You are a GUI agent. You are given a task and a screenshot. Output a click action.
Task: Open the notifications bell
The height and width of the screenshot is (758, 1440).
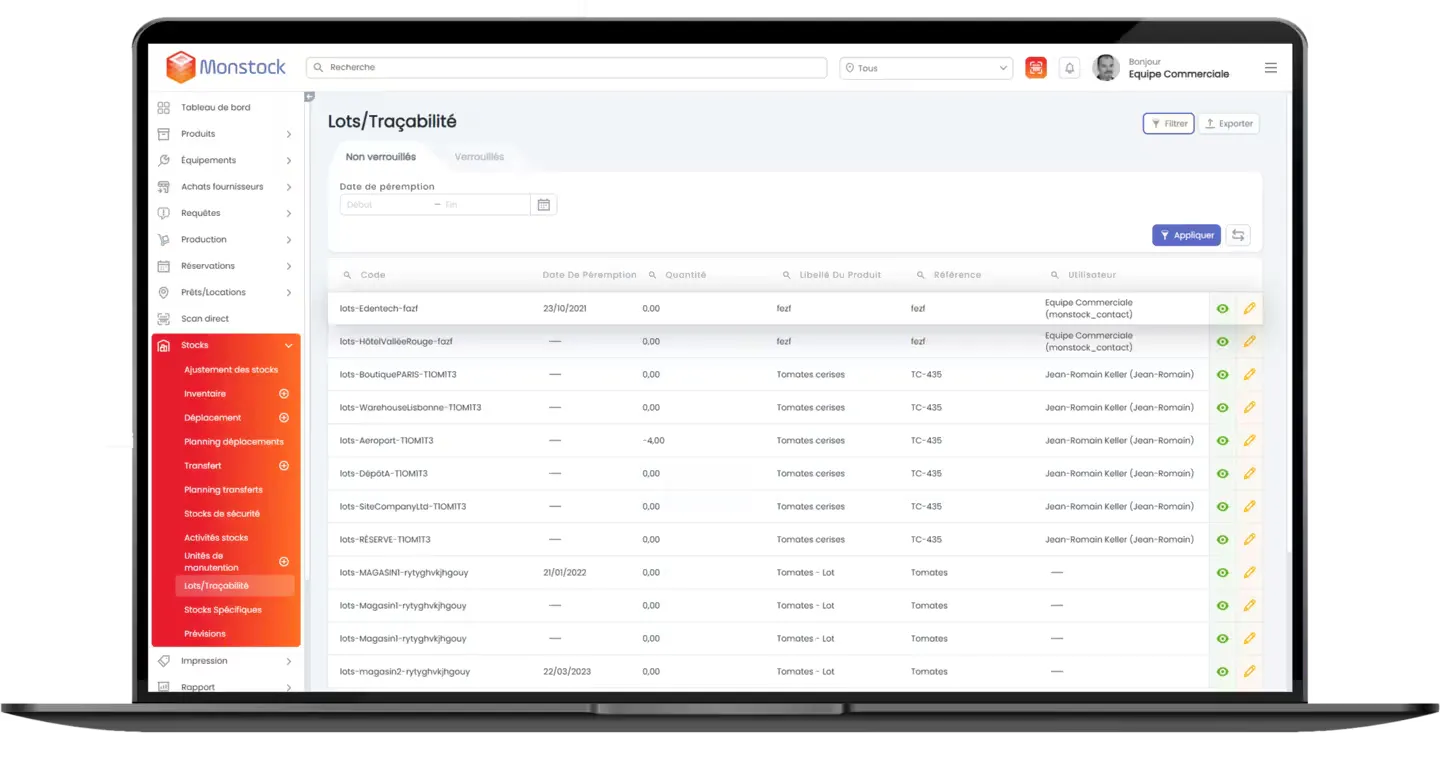[x=1069, y=68]
